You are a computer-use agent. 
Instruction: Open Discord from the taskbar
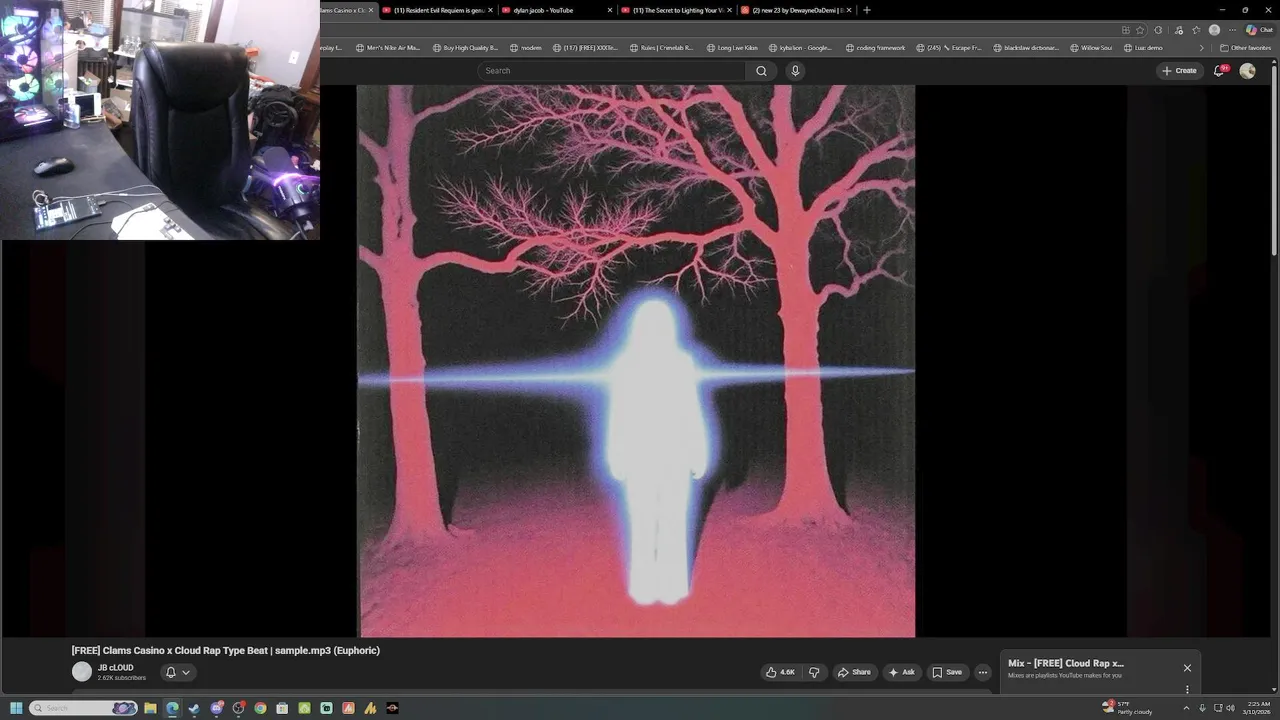coord(216,708)
